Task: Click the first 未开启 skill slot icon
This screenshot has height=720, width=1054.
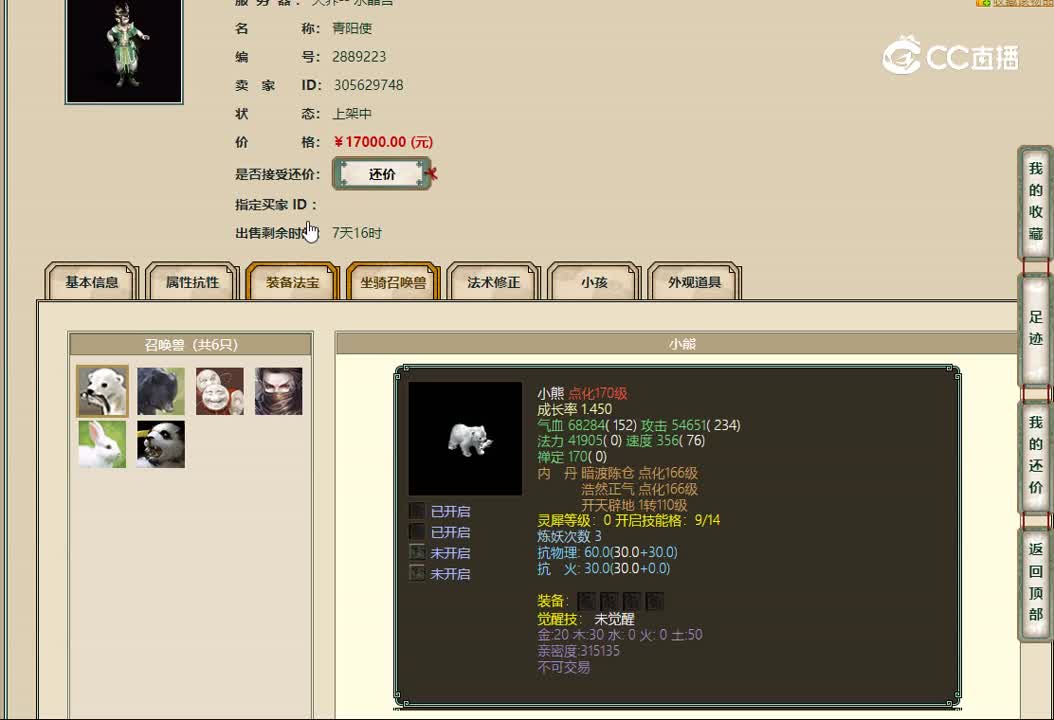Action: click(x=417, y=553)
